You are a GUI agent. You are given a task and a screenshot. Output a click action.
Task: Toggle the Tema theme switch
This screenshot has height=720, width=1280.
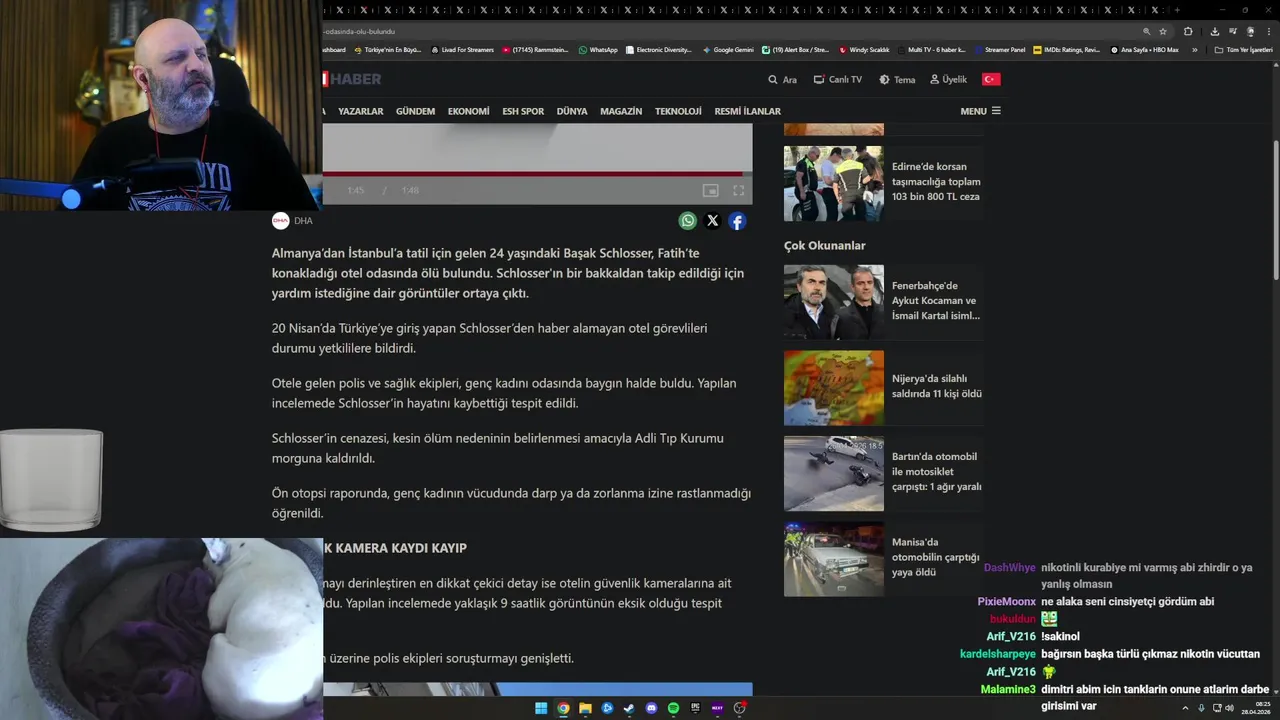coord(897,79)
